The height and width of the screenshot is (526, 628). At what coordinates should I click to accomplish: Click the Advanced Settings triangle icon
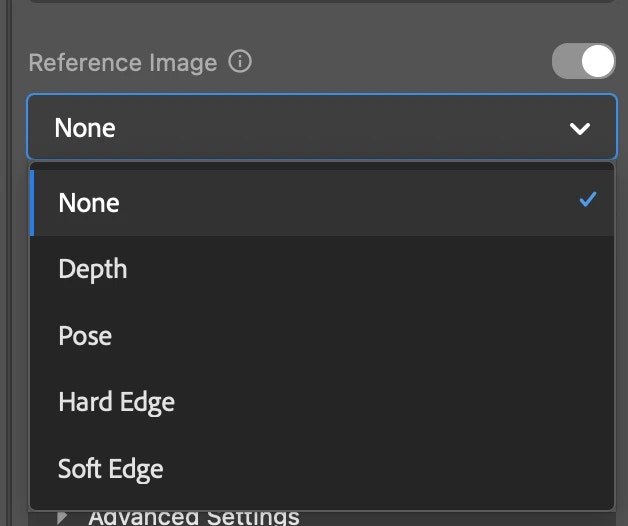(63, 517)
